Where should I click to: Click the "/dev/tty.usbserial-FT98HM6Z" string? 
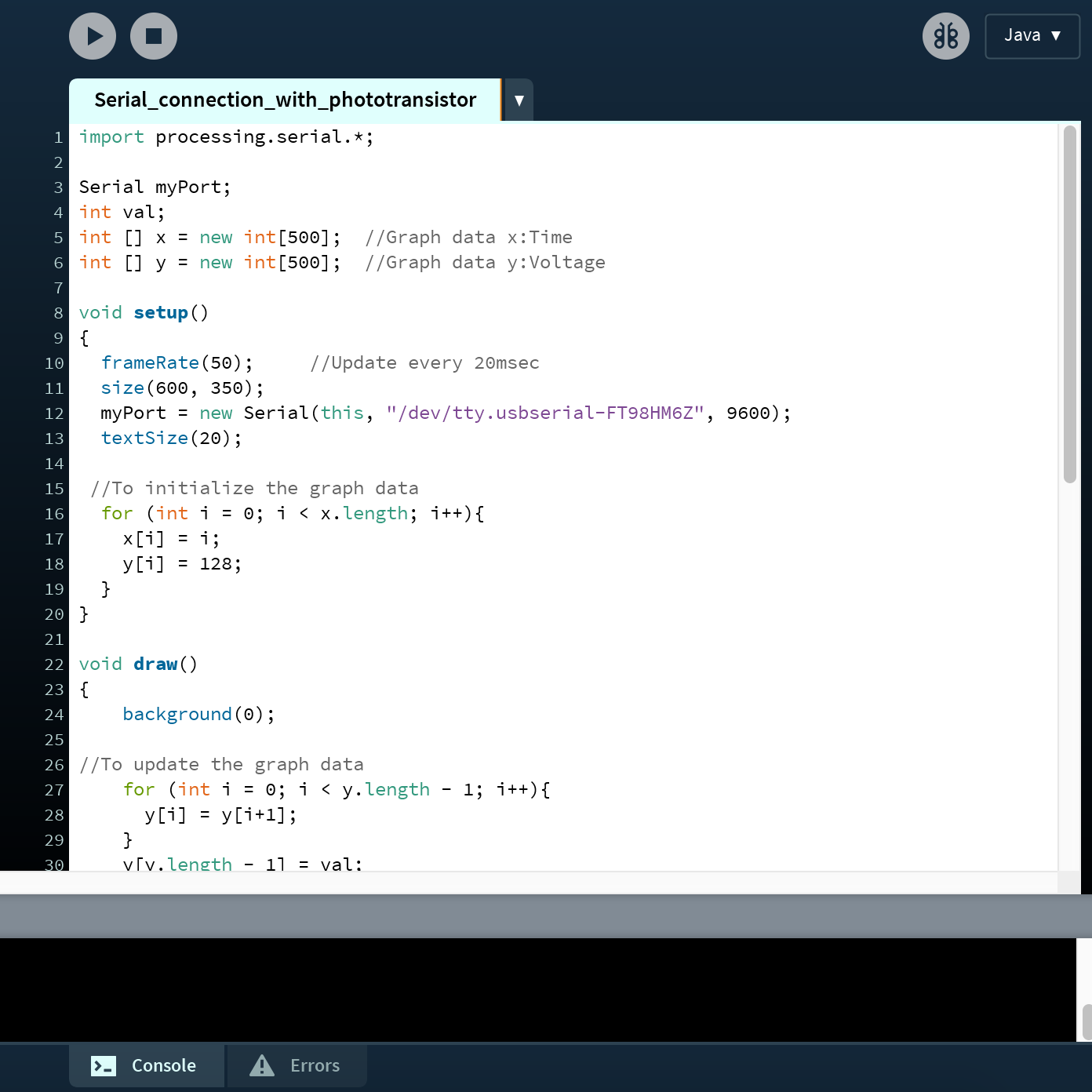pyautogui.click(x=545, y=413)
